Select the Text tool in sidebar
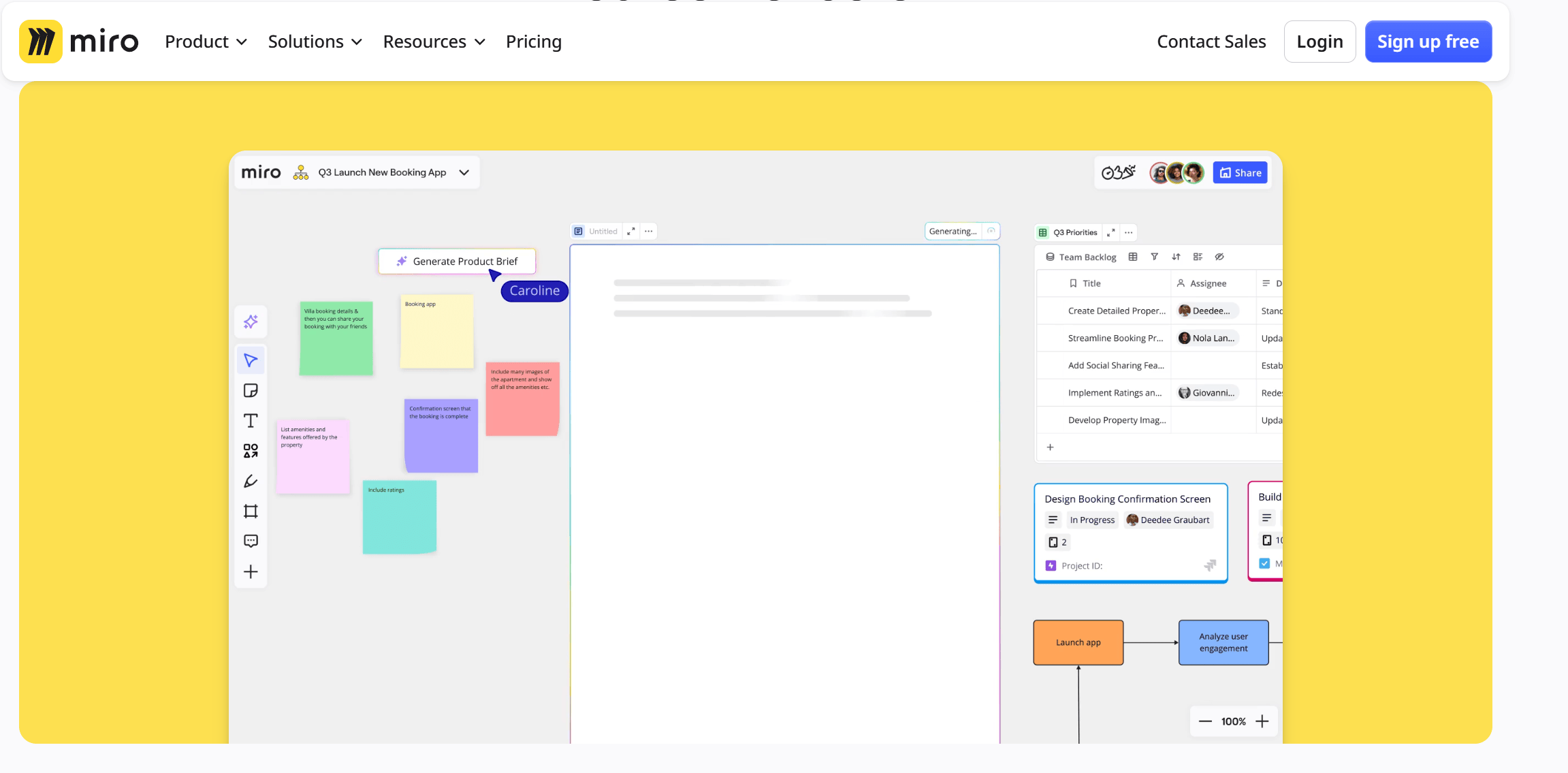This screenshot has width=1568, height=773. pyautogui.click(x=251, y=421)
